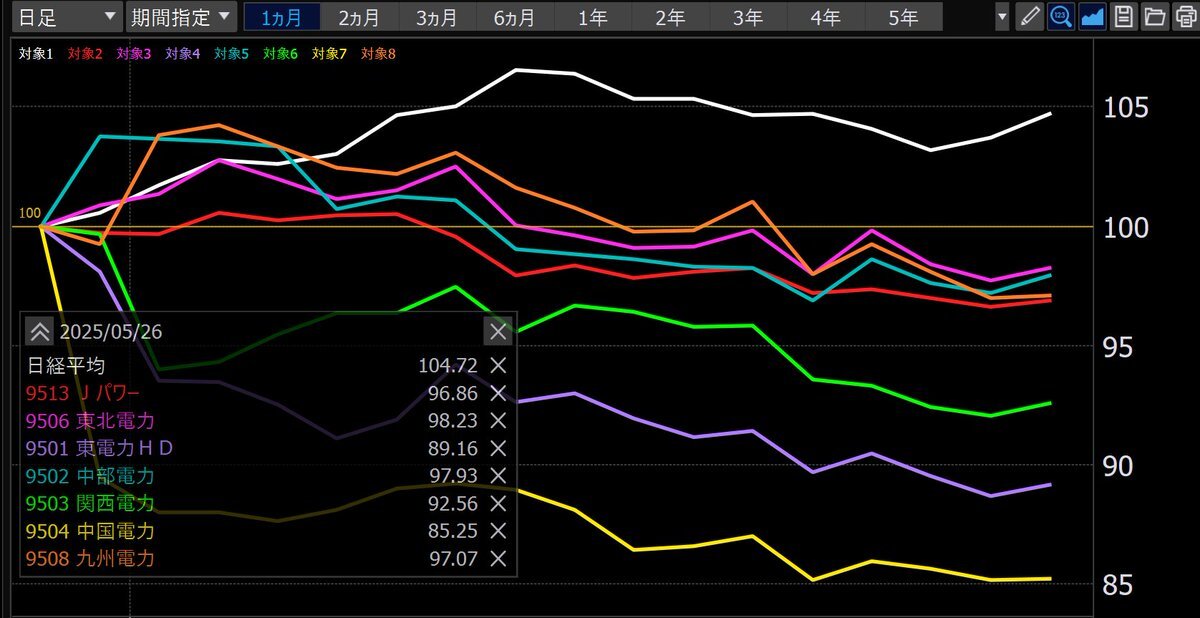The height and width of the screenshot is (618, 1200).
Task: Toggle the area chart display icon
Action: pos(1092,17)
